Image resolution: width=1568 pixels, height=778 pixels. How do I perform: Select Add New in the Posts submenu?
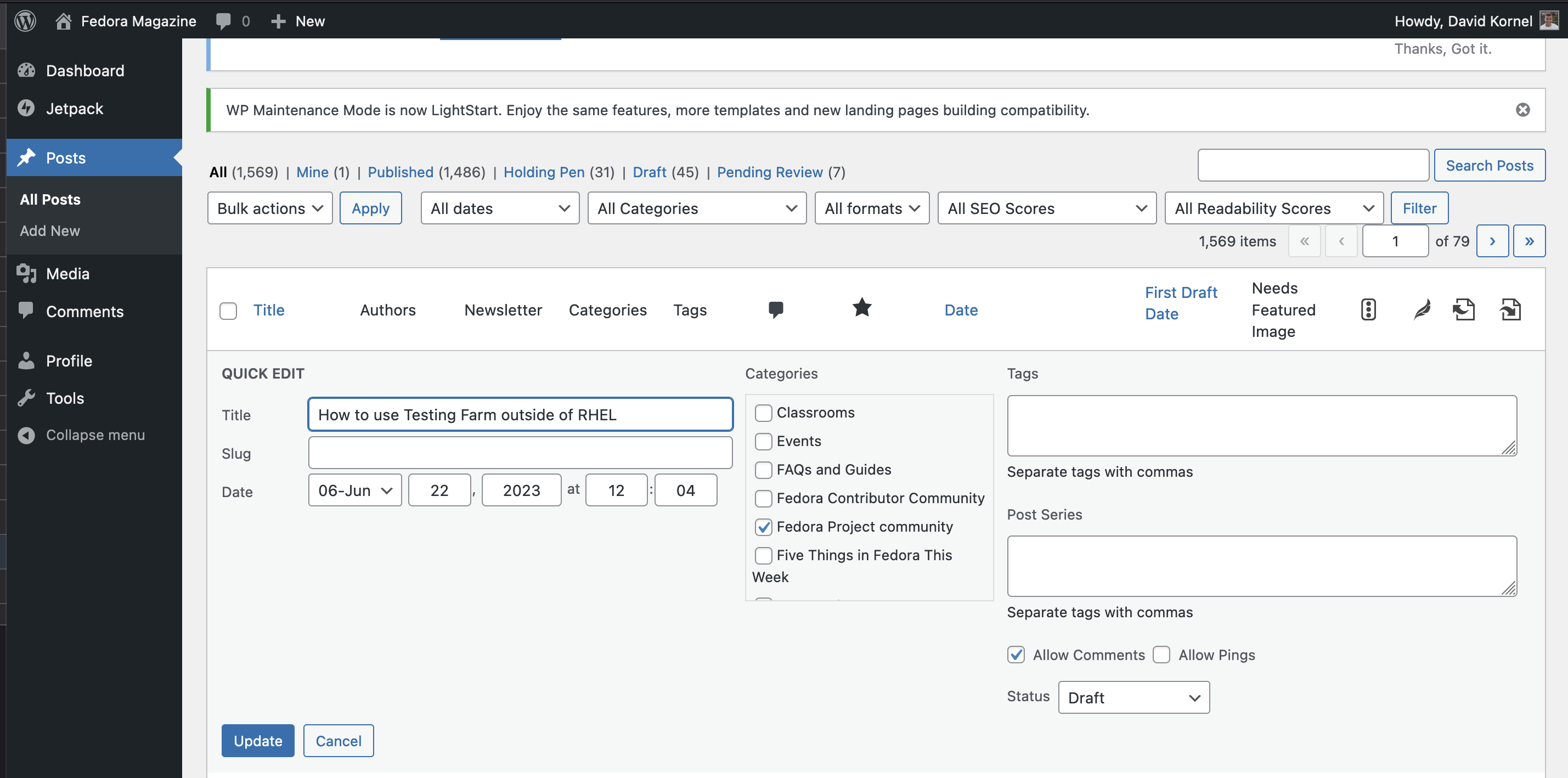50,231
